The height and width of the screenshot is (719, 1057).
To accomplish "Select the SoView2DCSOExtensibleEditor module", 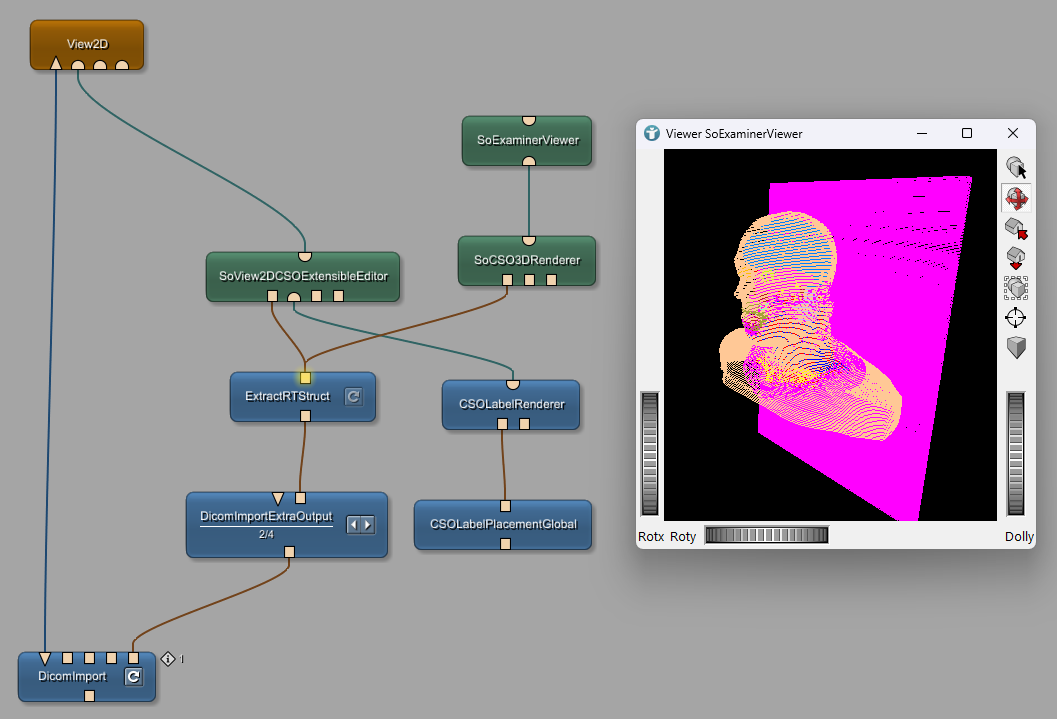I will click(302, 275).
